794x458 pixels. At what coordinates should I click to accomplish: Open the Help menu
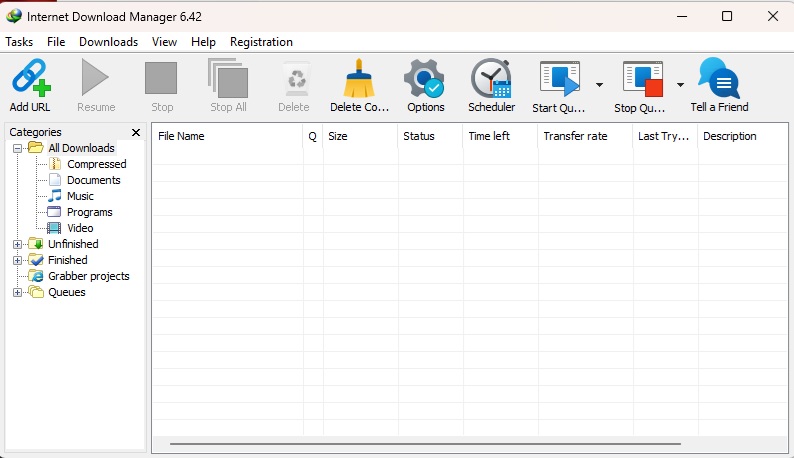(x=203, y=42)
